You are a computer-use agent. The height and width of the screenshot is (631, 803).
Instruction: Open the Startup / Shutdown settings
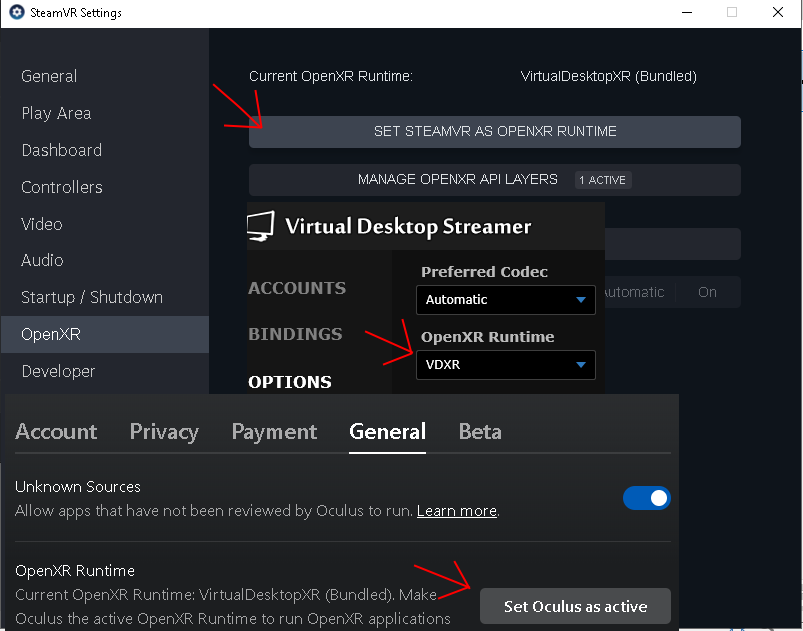point(91,297)
